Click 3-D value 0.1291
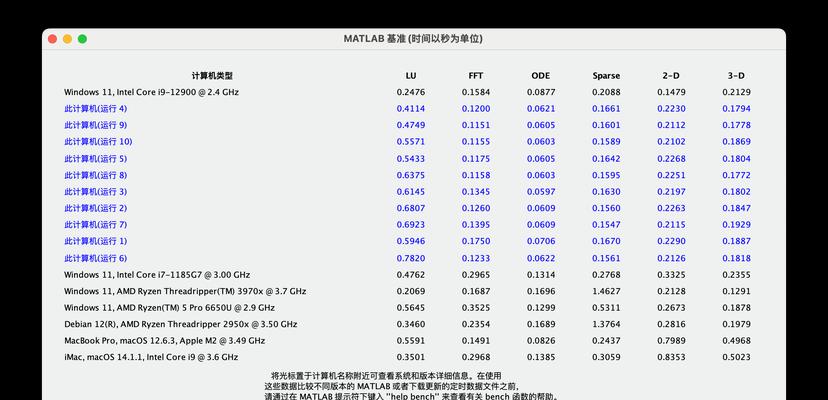Screen dimensions: 828x400 coord(736,291)
